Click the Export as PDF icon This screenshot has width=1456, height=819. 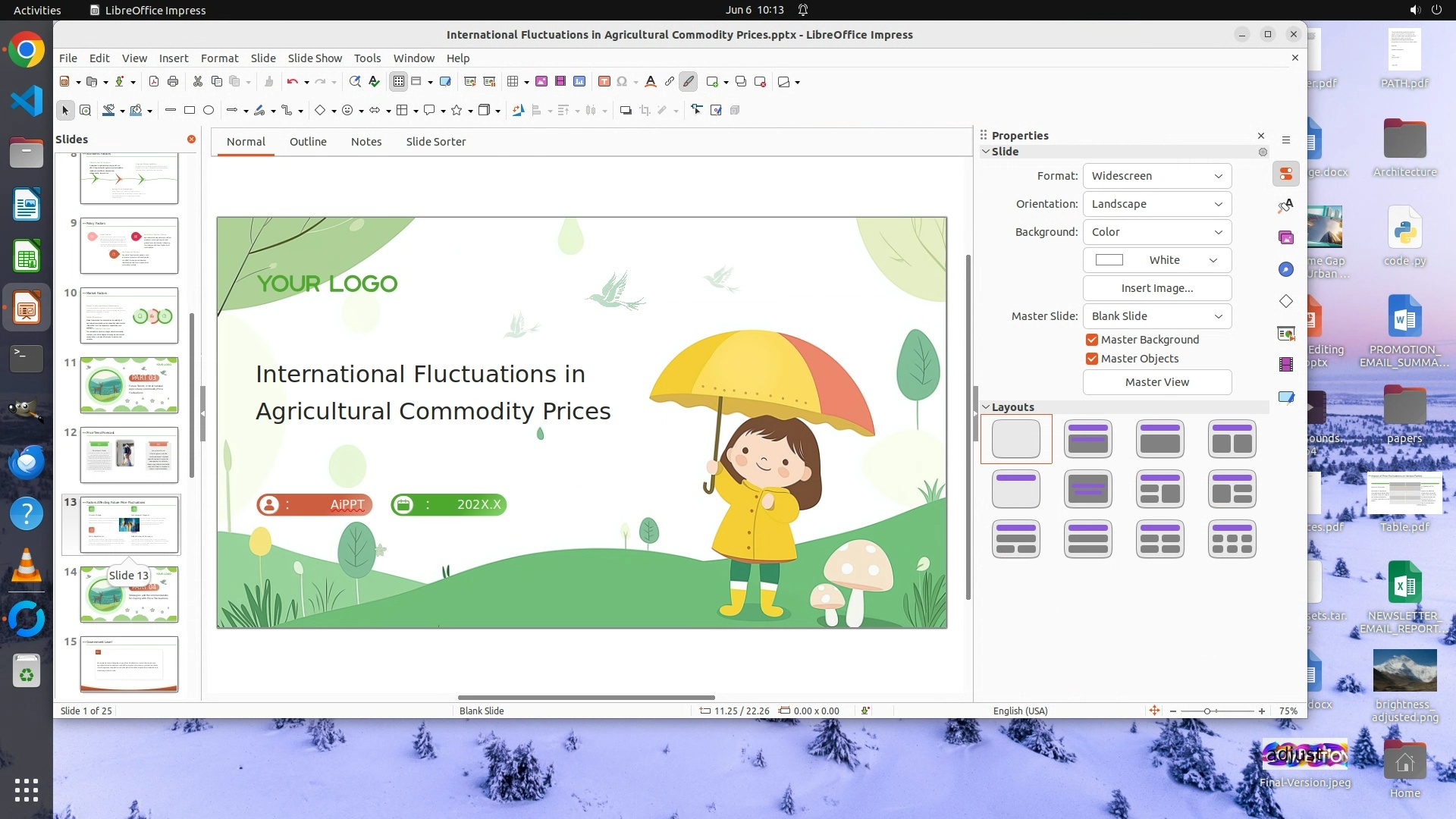[154, 82]
